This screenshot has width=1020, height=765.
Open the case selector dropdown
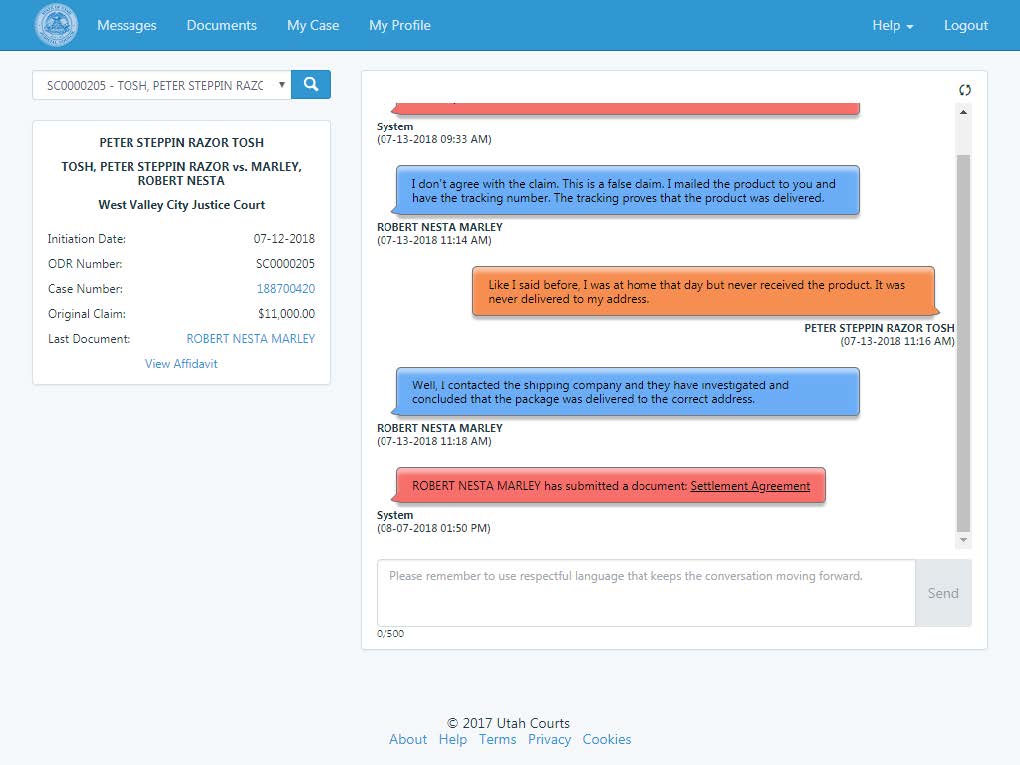point(162,86)
